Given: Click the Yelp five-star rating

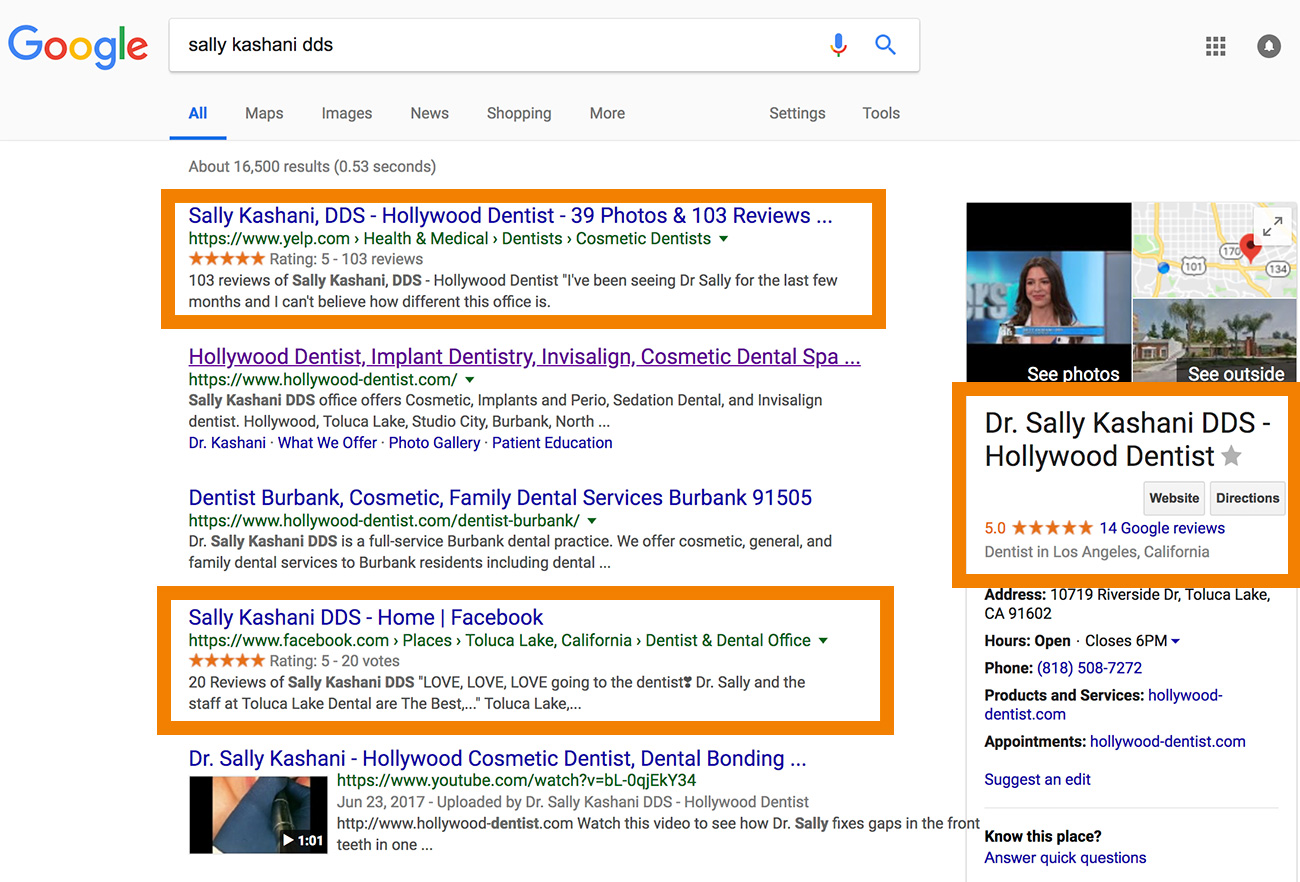Looking at the screenshot, I should point(227,259).
